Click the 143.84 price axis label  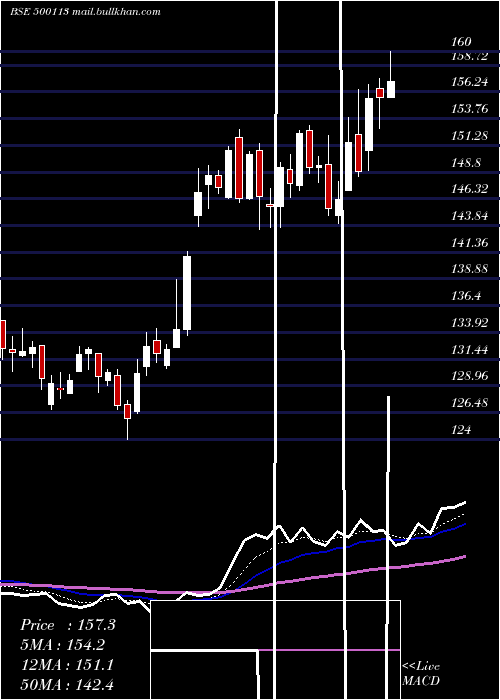pyautogui.click(x=469, y=216)
